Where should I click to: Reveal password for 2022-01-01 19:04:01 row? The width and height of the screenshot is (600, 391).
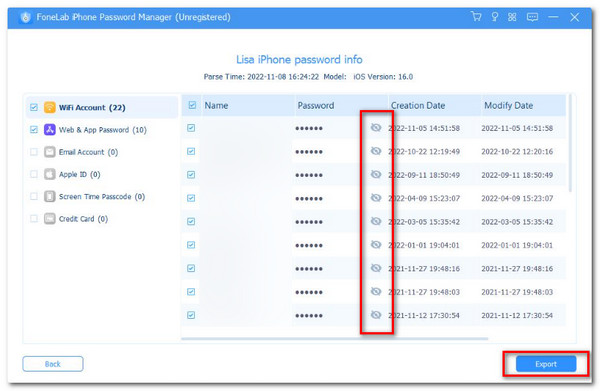[x=376, y=244]
